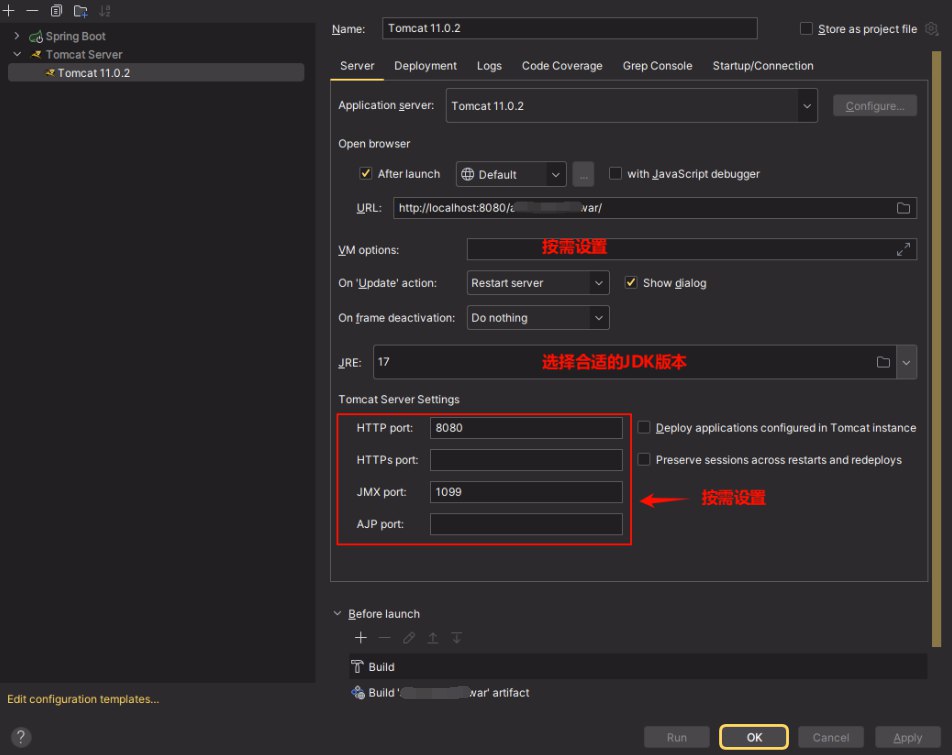Open the Application server dropdown

806,106
